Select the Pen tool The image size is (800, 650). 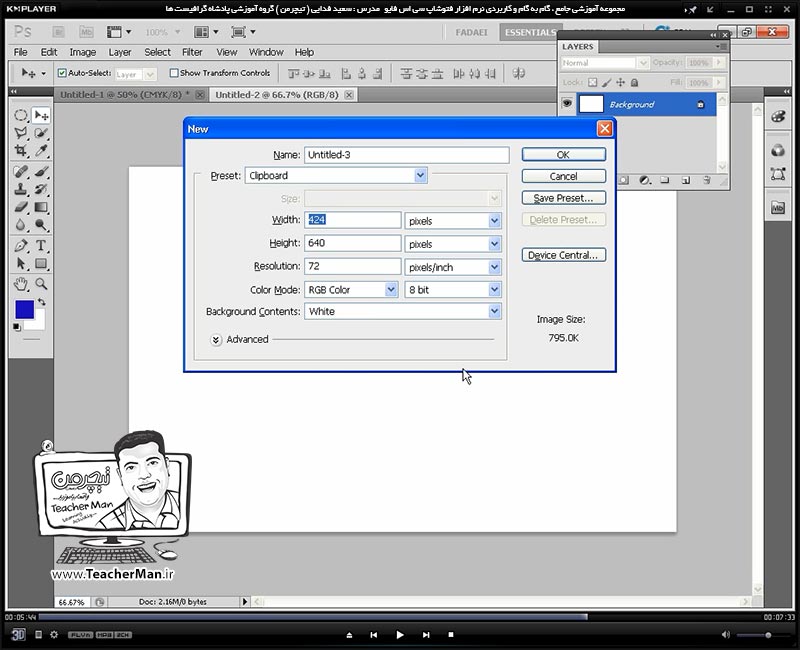pyautogui.click(x=20, y=245)
